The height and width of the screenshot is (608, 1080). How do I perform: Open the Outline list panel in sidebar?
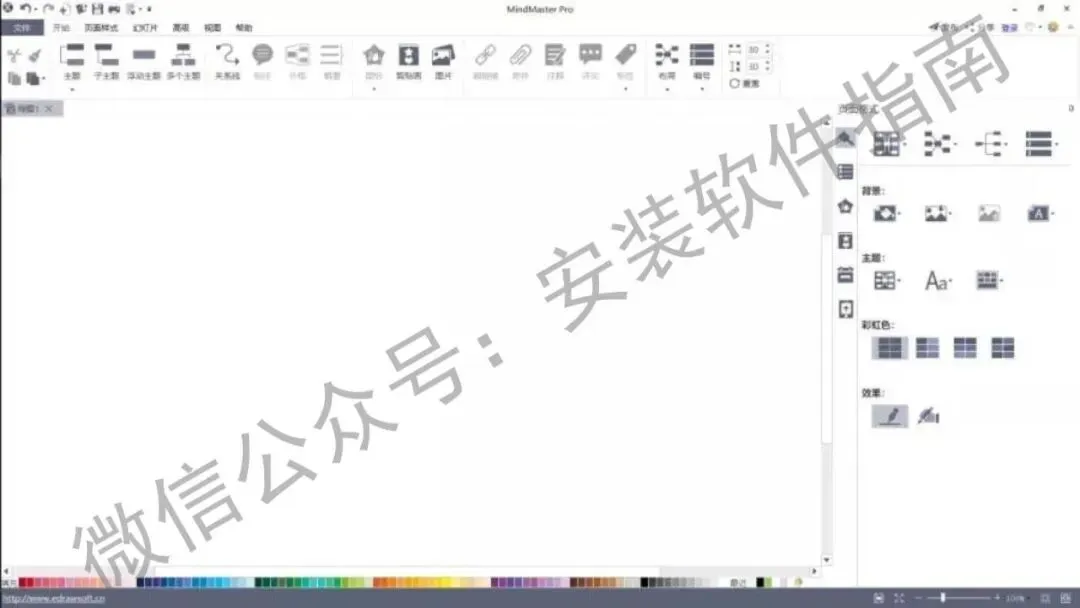[845, 171]
